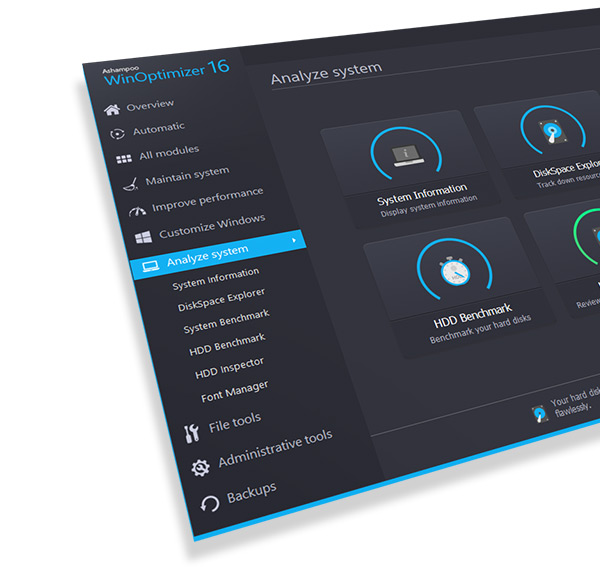Click the Automatic mode icon in sidebar
Image resolution: width=600 pixels, height=579 pixels.
tap(117, 133)
